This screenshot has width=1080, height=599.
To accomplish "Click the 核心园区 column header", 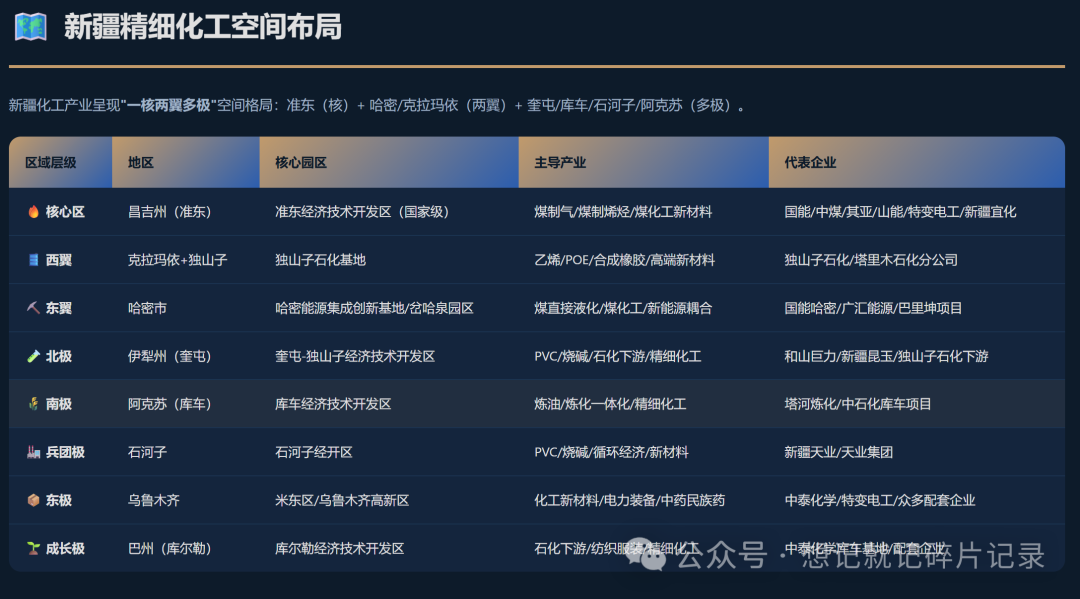I will 389,162.
